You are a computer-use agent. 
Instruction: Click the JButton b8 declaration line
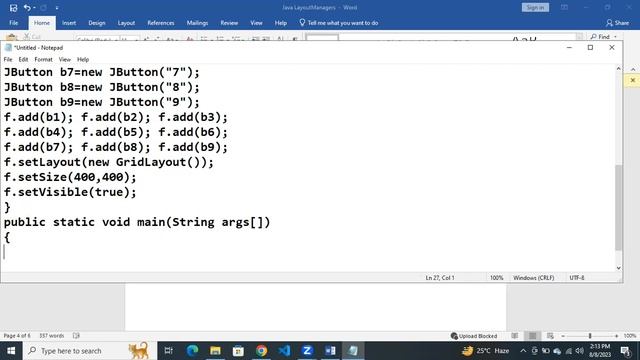[x=102, y=87]
